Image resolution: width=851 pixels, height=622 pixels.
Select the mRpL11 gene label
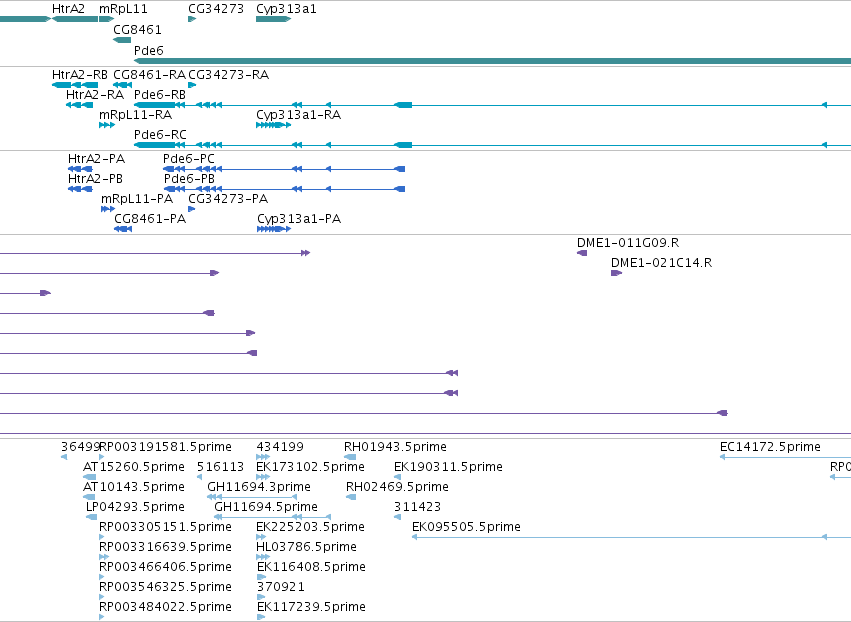coord(123,9)
